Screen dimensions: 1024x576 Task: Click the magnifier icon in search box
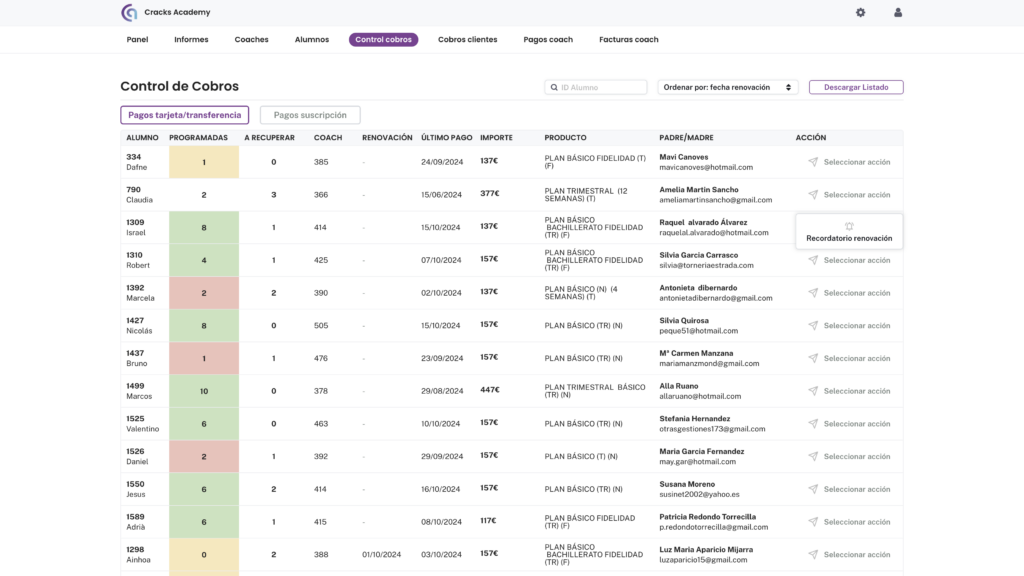553,88
